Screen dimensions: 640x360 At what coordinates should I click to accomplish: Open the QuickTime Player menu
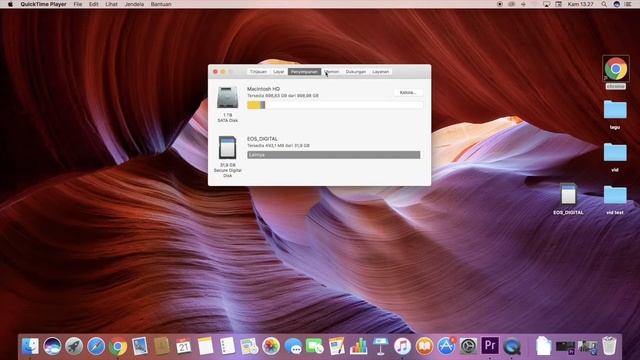43,4
